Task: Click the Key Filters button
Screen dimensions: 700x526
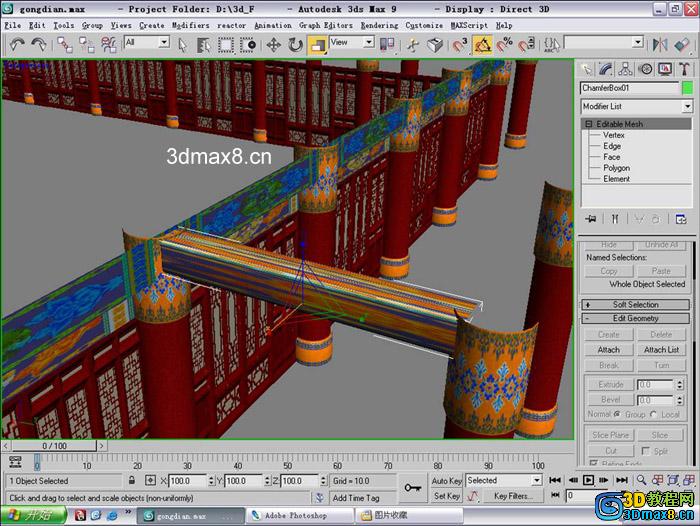Action: (511, 496)
